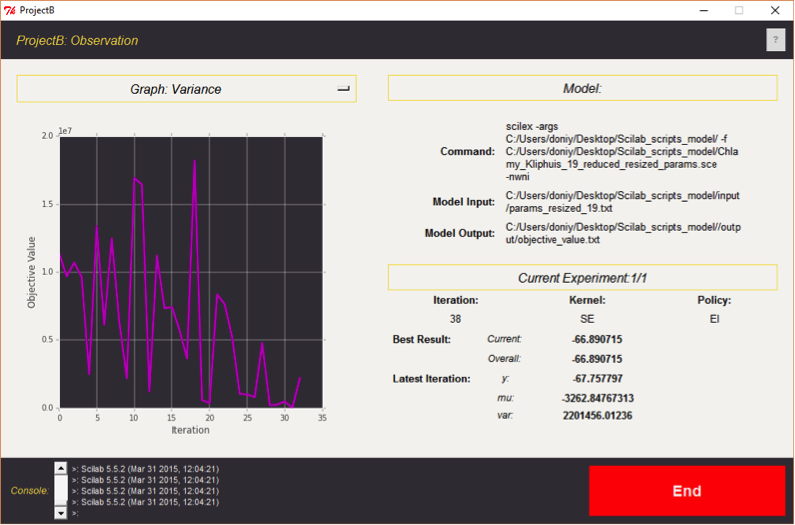Click the Objective Value axis label

click(x=31, y=272)
